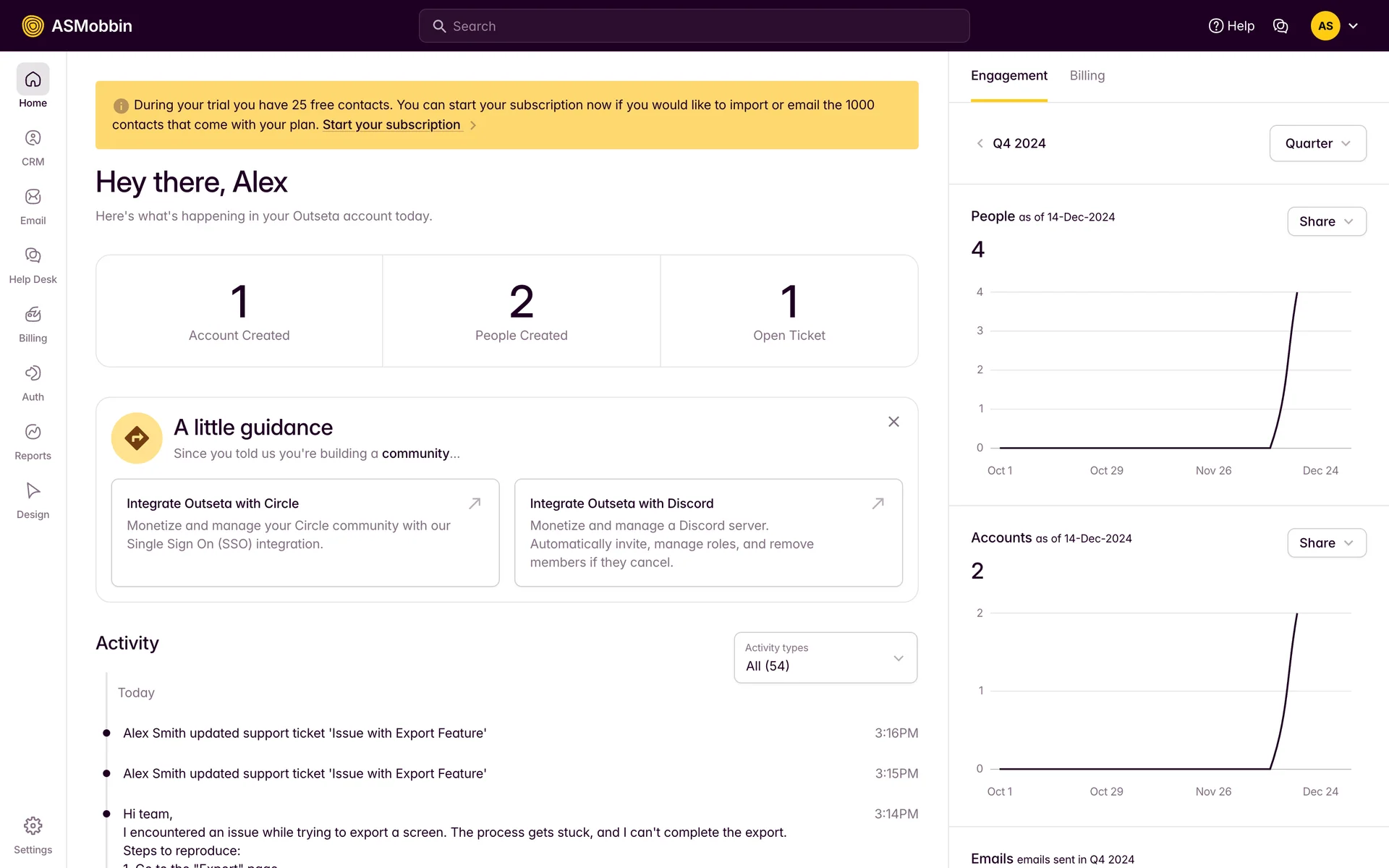
Task: Open the Accounts chart Share dropdown
Action: click(1326, 543)
